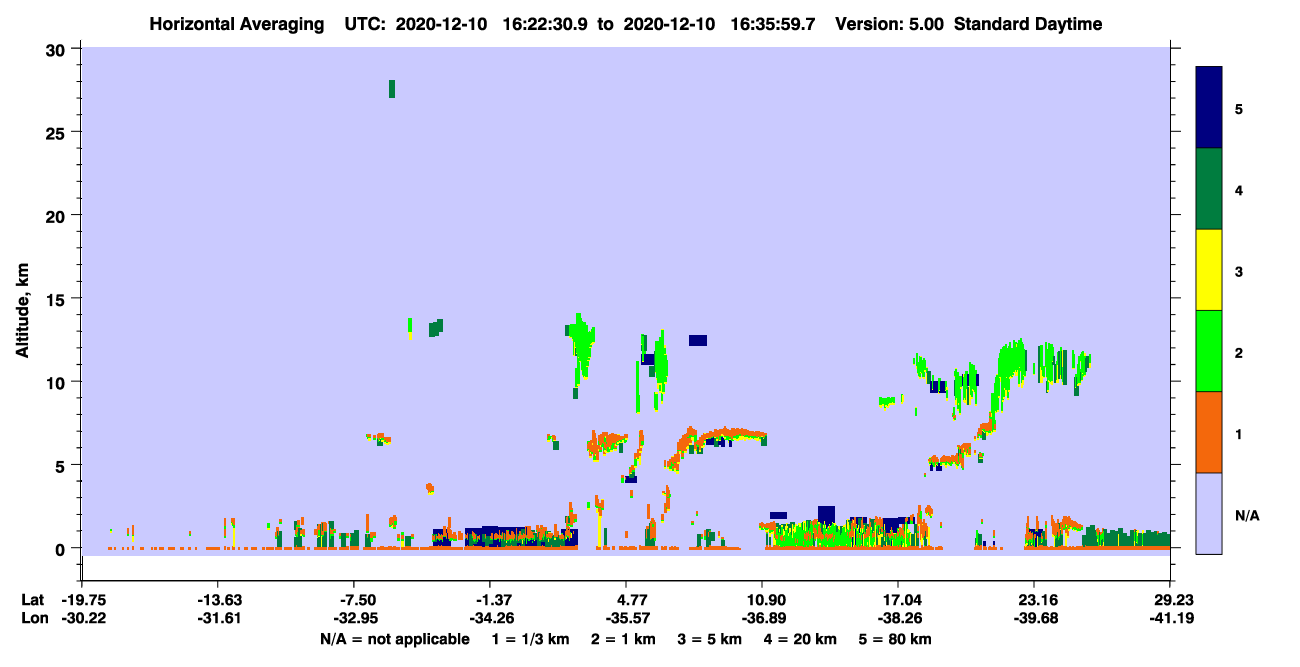The height and width of the screenshot is (667, 1300).
Task: Click the end time '16:35:59.7'
Action: 774,24
